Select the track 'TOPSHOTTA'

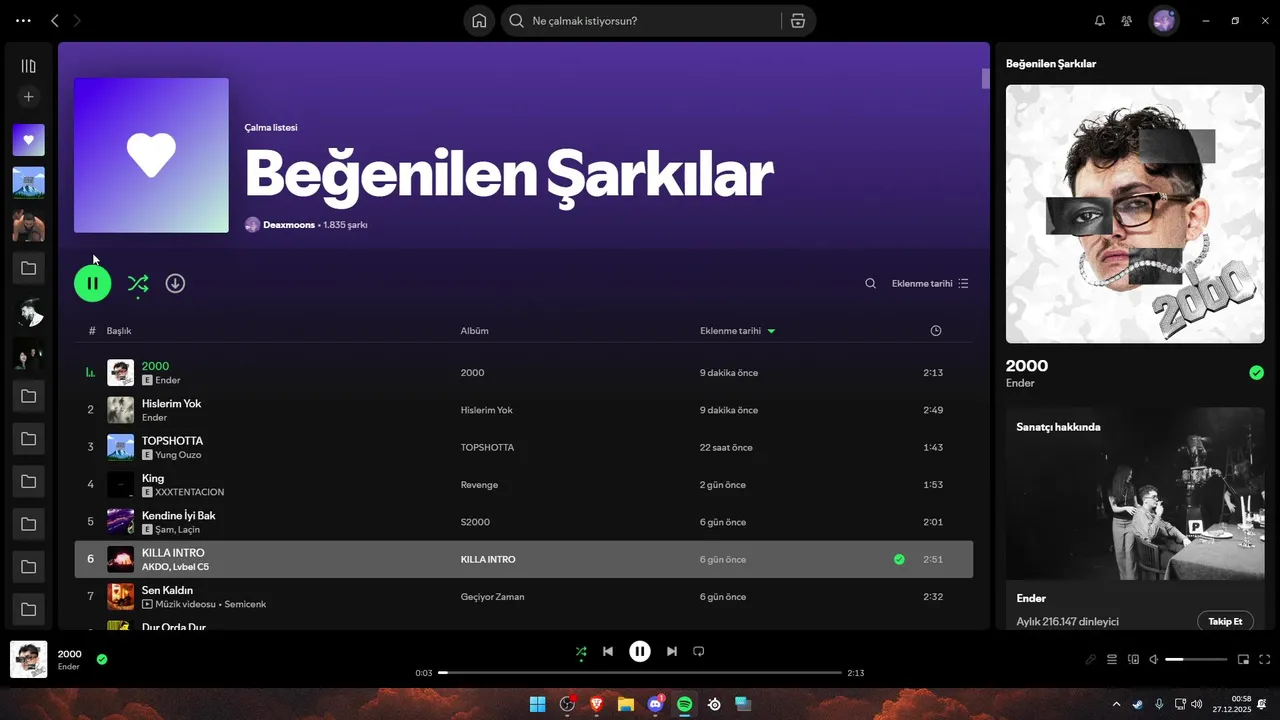pos(524,447)
